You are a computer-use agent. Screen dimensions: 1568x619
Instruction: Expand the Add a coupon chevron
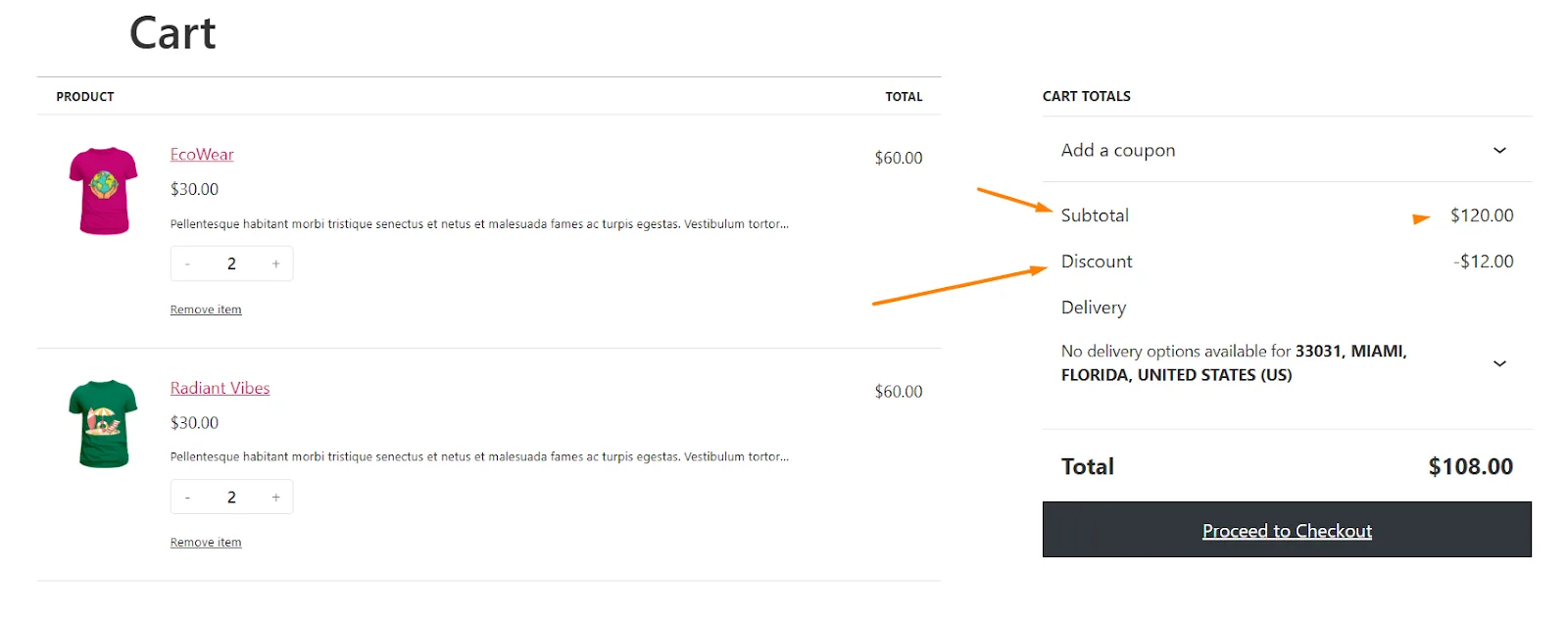point(1498,151)
